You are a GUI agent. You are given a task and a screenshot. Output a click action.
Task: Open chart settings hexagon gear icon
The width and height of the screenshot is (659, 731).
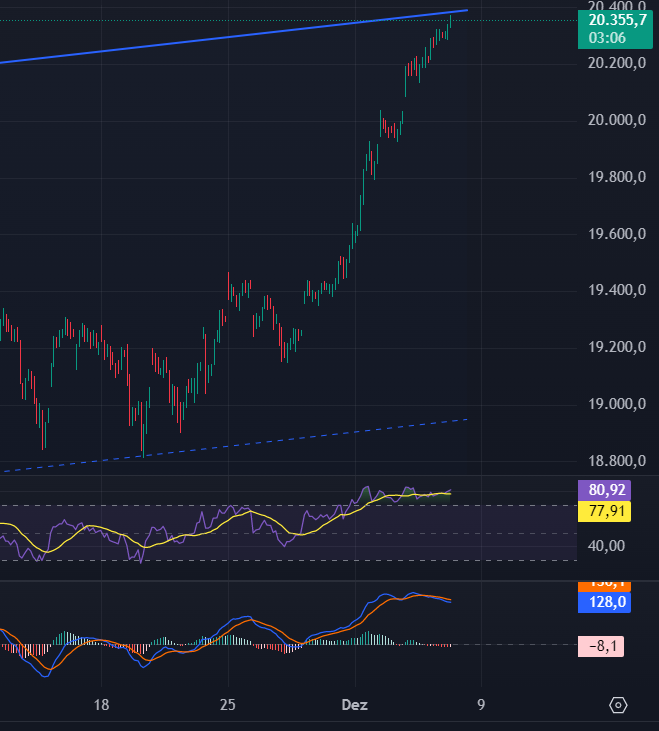pyautogui.click(x=618, y=705)
